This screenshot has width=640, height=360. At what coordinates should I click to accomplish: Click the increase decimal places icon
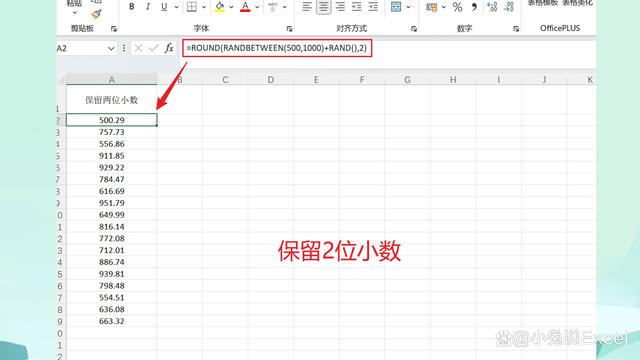[492, 7]
